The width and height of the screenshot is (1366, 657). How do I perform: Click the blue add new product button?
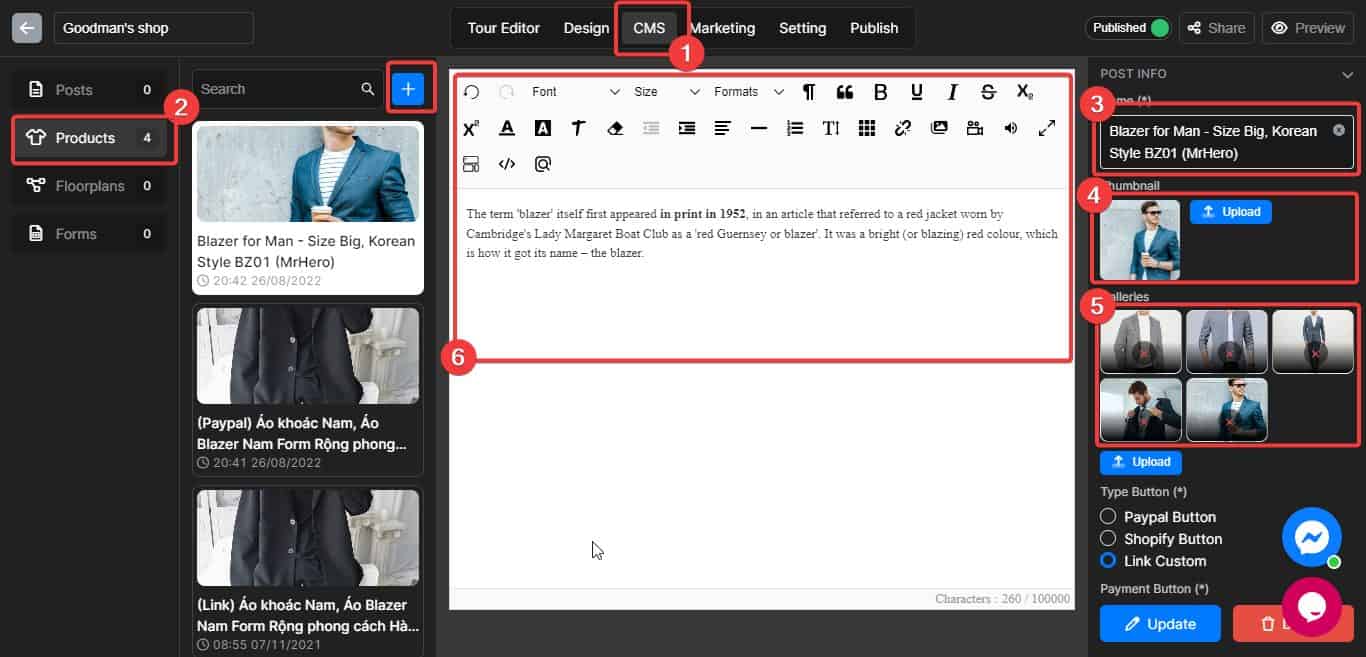[407, 89]
